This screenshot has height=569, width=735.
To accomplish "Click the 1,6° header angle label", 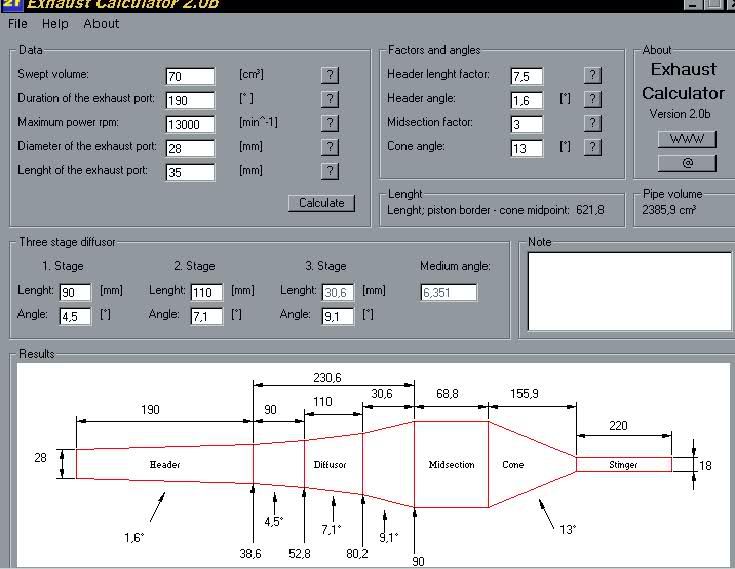I will tap(134, 537).
